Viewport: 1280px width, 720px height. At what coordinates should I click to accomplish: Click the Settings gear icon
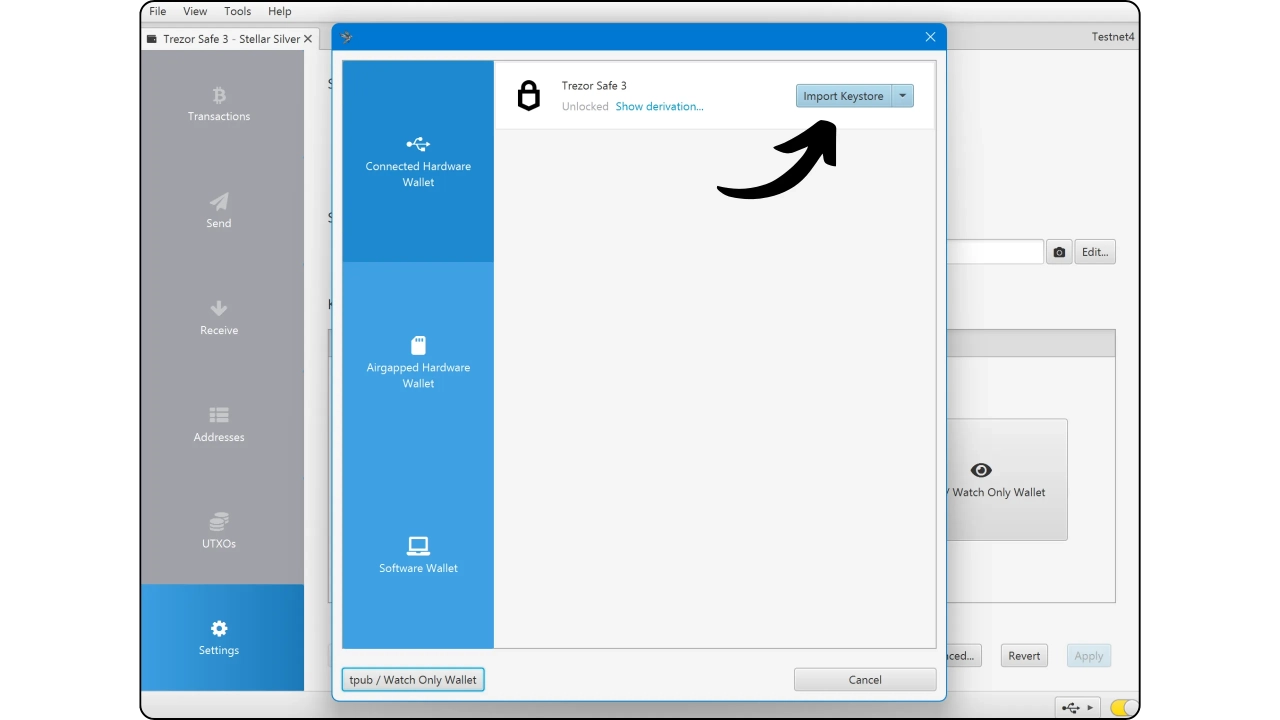(219, 629)
